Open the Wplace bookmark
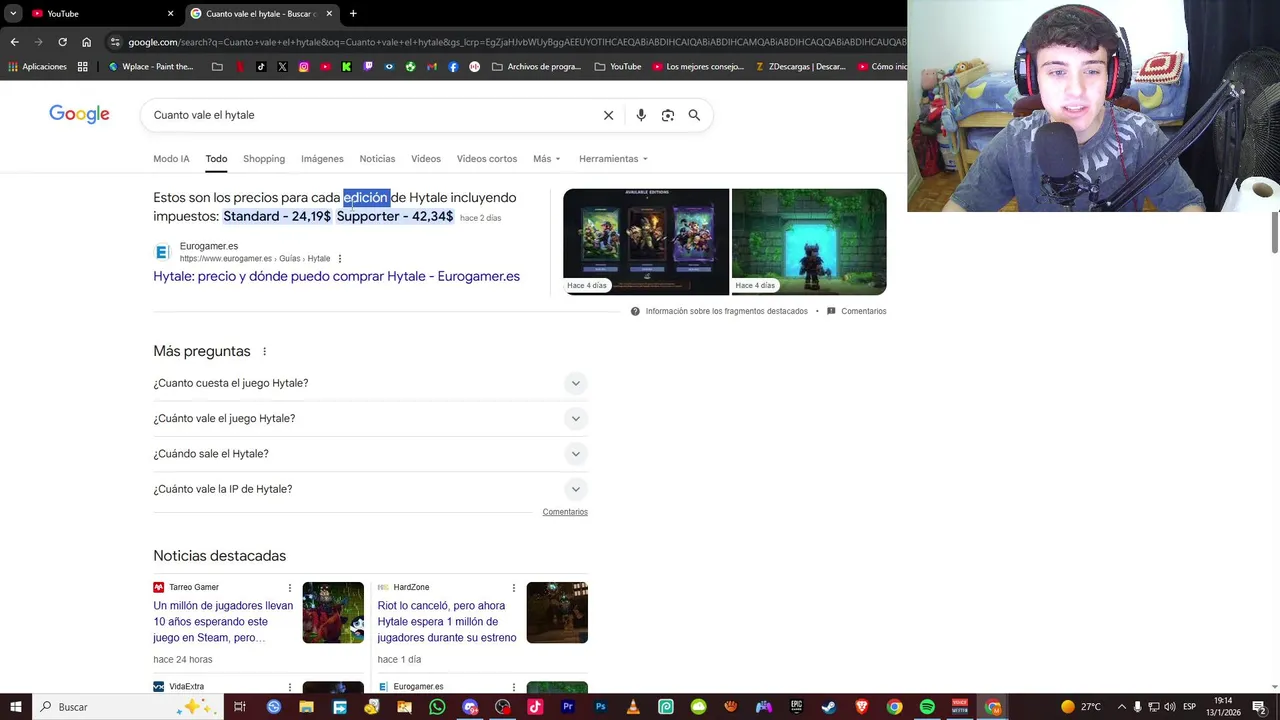1280x720 pixels. pyautogui.click(x=151, y=67)
